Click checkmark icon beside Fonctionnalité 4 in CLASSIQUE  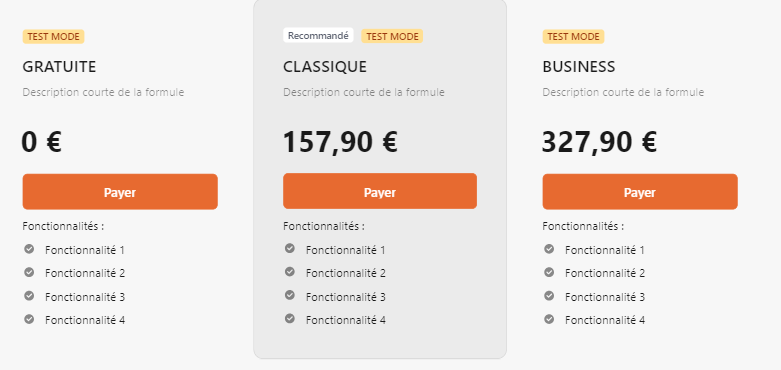click(290, 318)
